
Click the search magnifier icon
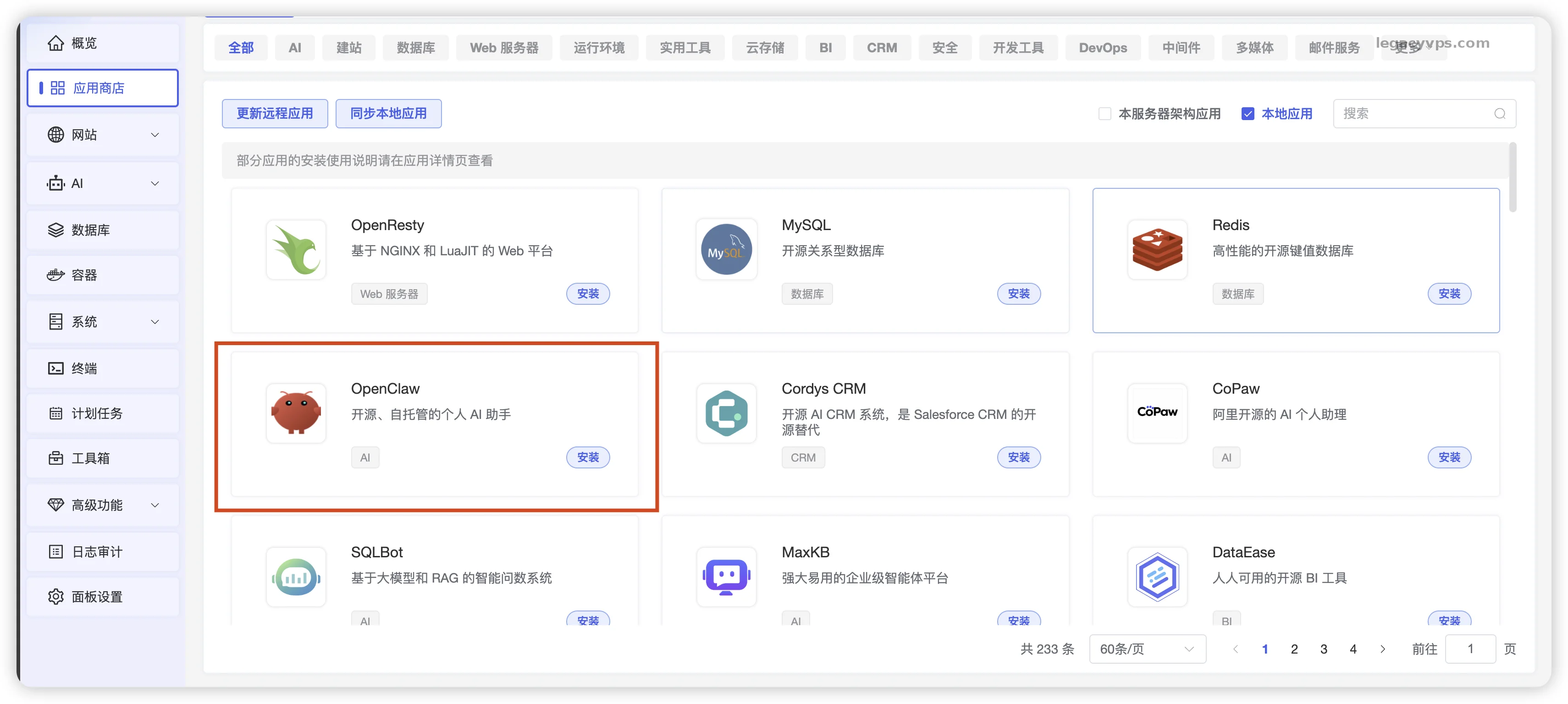click(1499, 114)
